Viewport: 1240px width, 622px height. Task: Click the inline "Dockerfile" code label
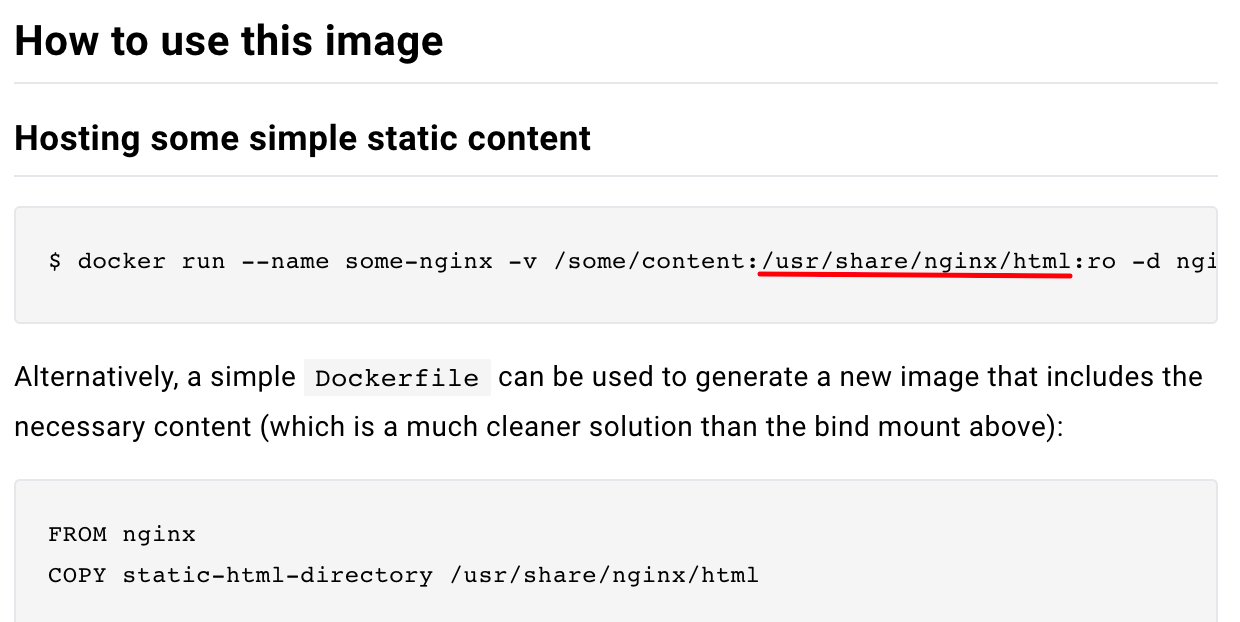pyautogui.click(x=397, y=379)
